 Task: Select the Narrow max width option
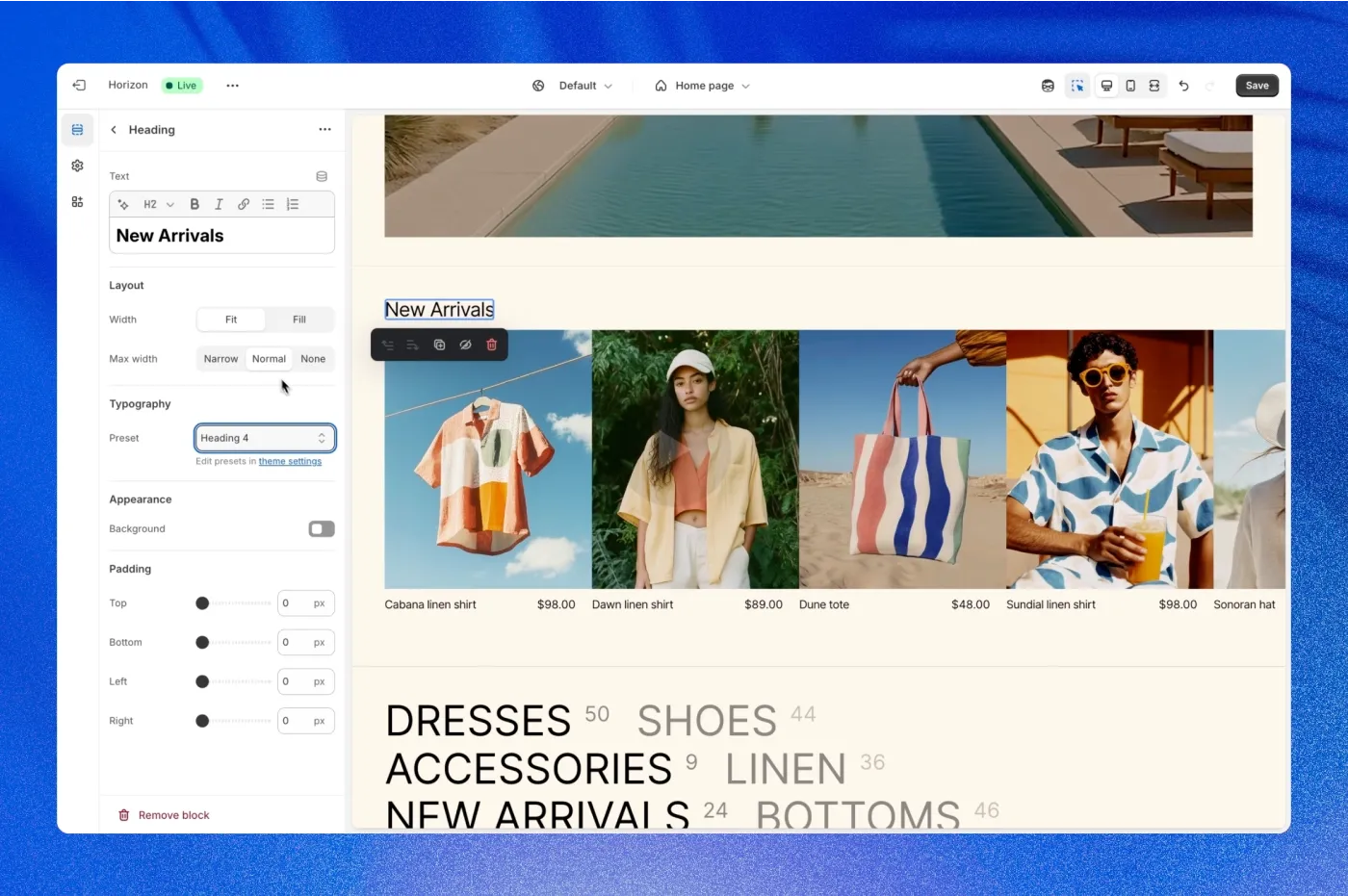click(x=220, y=358)
